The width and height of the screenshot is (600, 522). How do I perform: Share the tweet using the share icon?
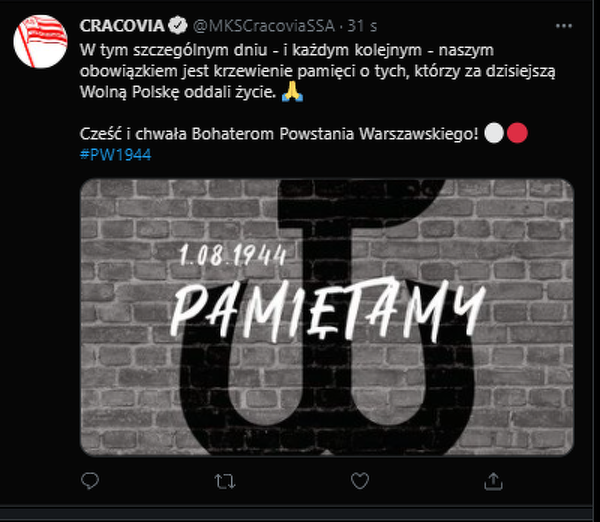(x=493, y=481)
